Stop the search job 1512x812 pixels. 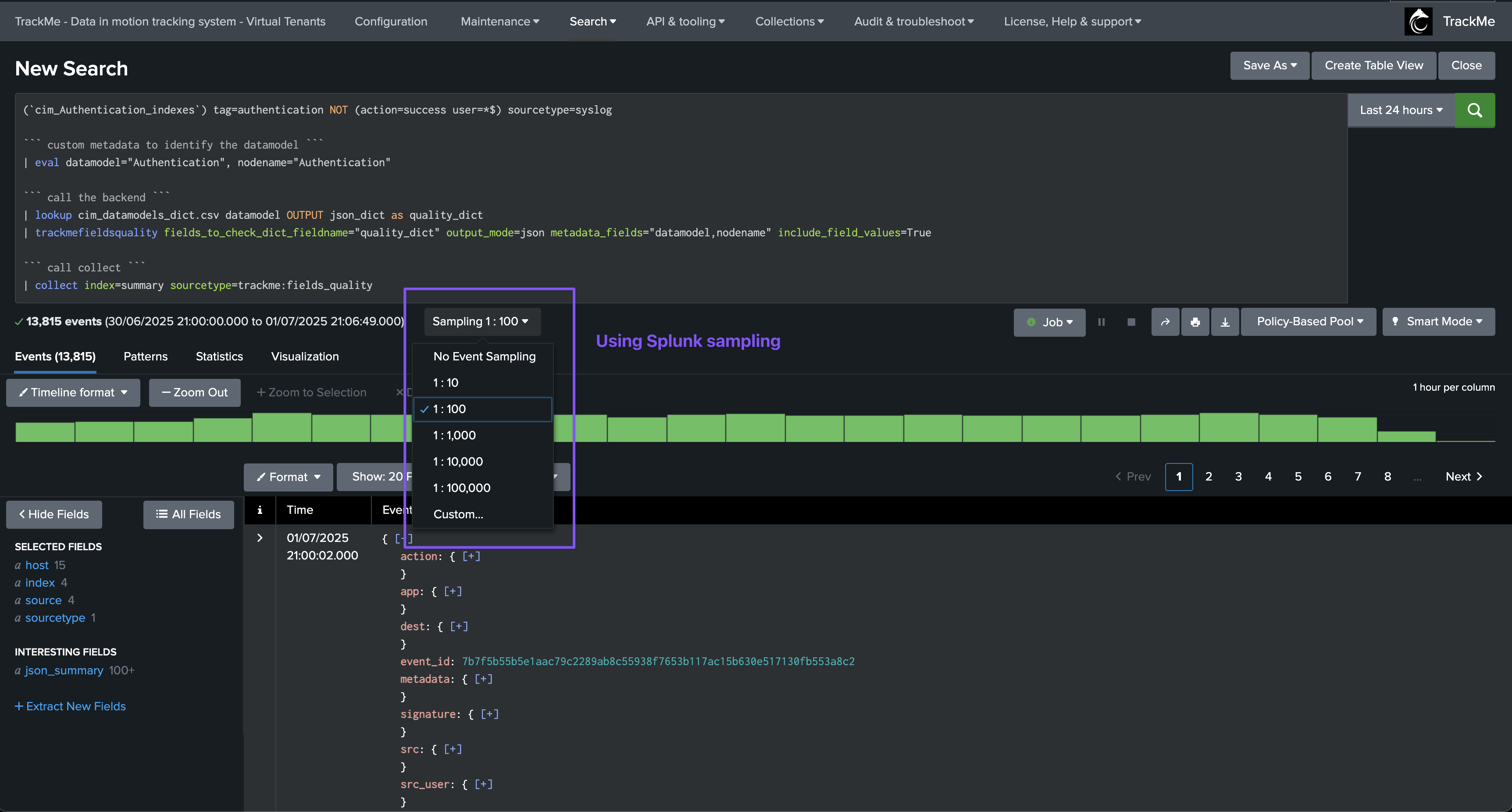pos(1131,322)
